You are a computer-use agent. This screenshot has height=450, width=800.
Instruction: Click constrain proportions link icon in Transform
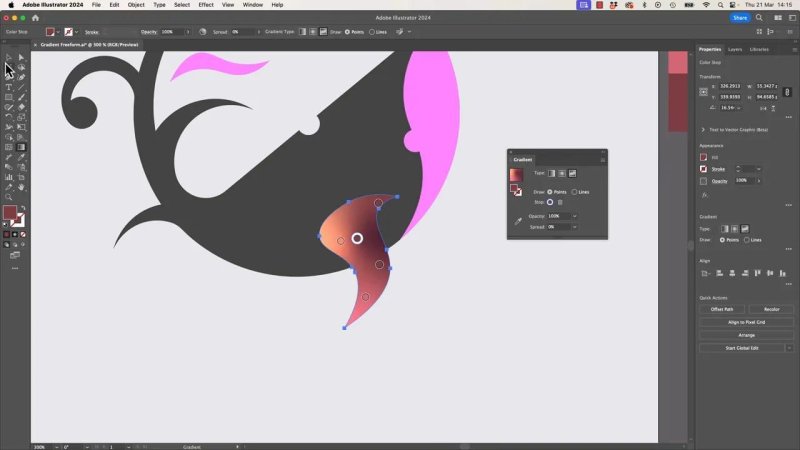(x=787, y=92)
